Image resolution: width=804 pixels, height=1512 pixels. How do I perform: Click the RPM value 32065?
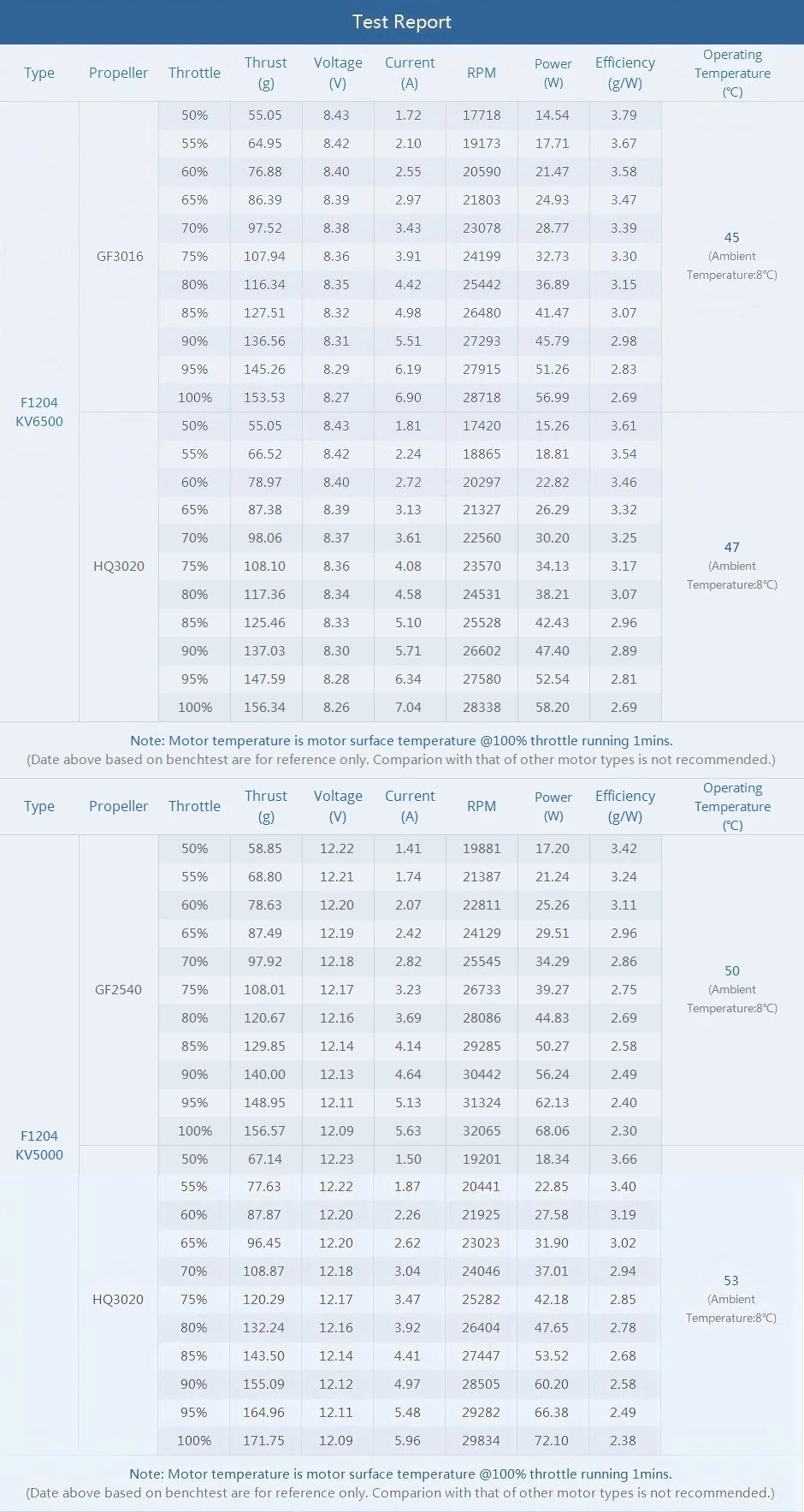[x=482, y=1130]
